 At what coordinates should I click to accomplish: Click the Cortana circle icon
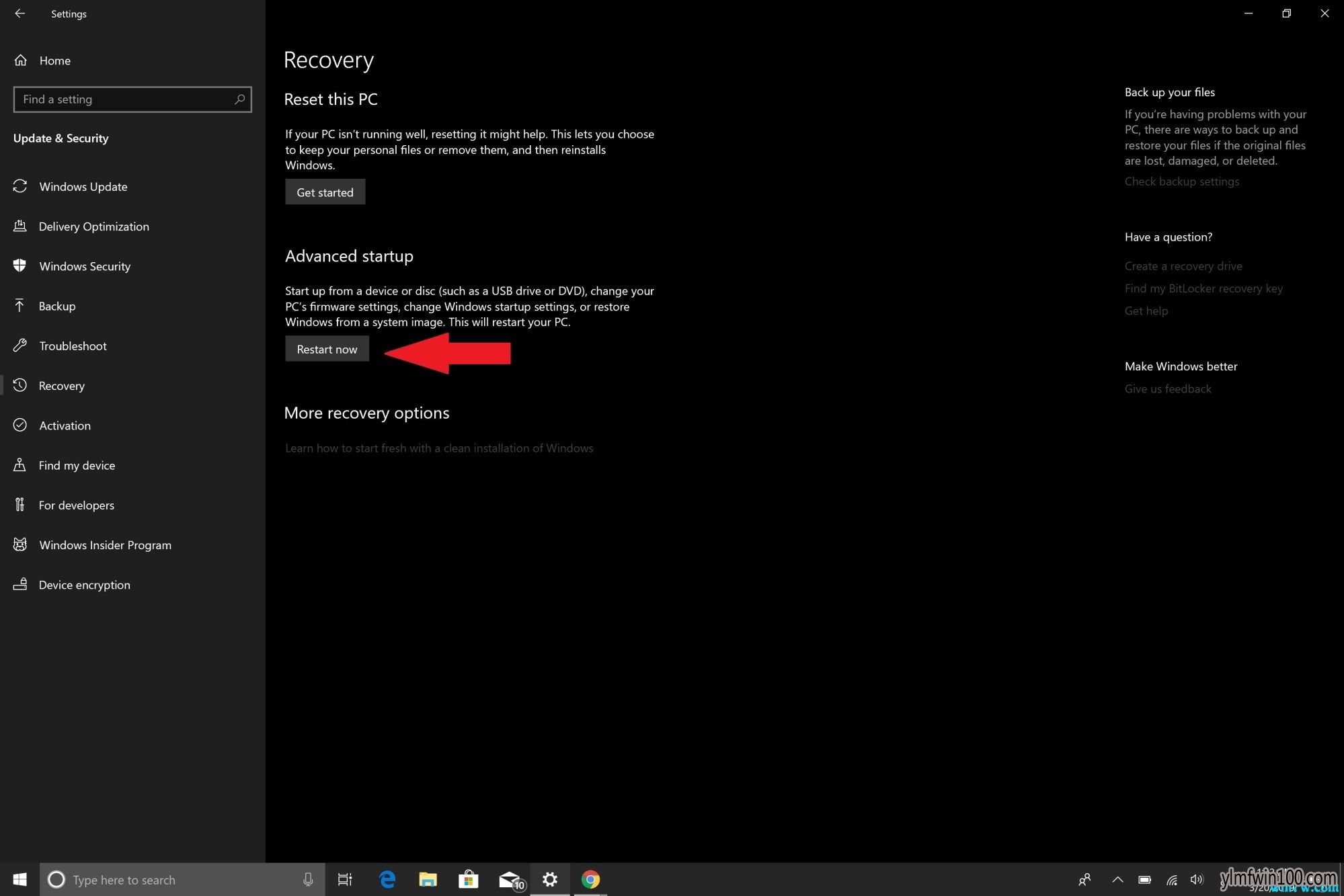click(56, 879)
